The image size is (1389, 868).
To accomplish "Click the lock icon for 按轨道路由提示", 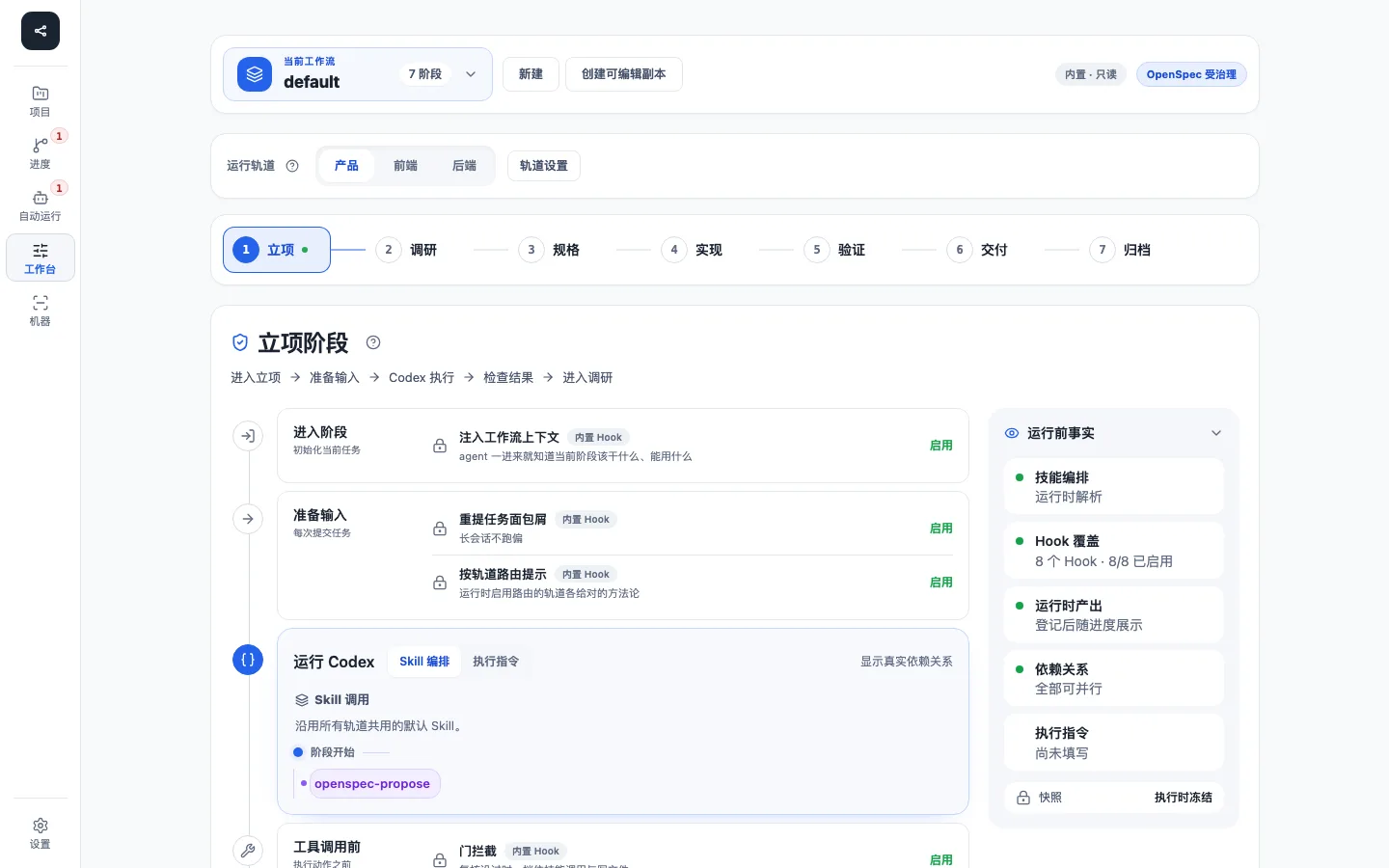I will point(440,583).
